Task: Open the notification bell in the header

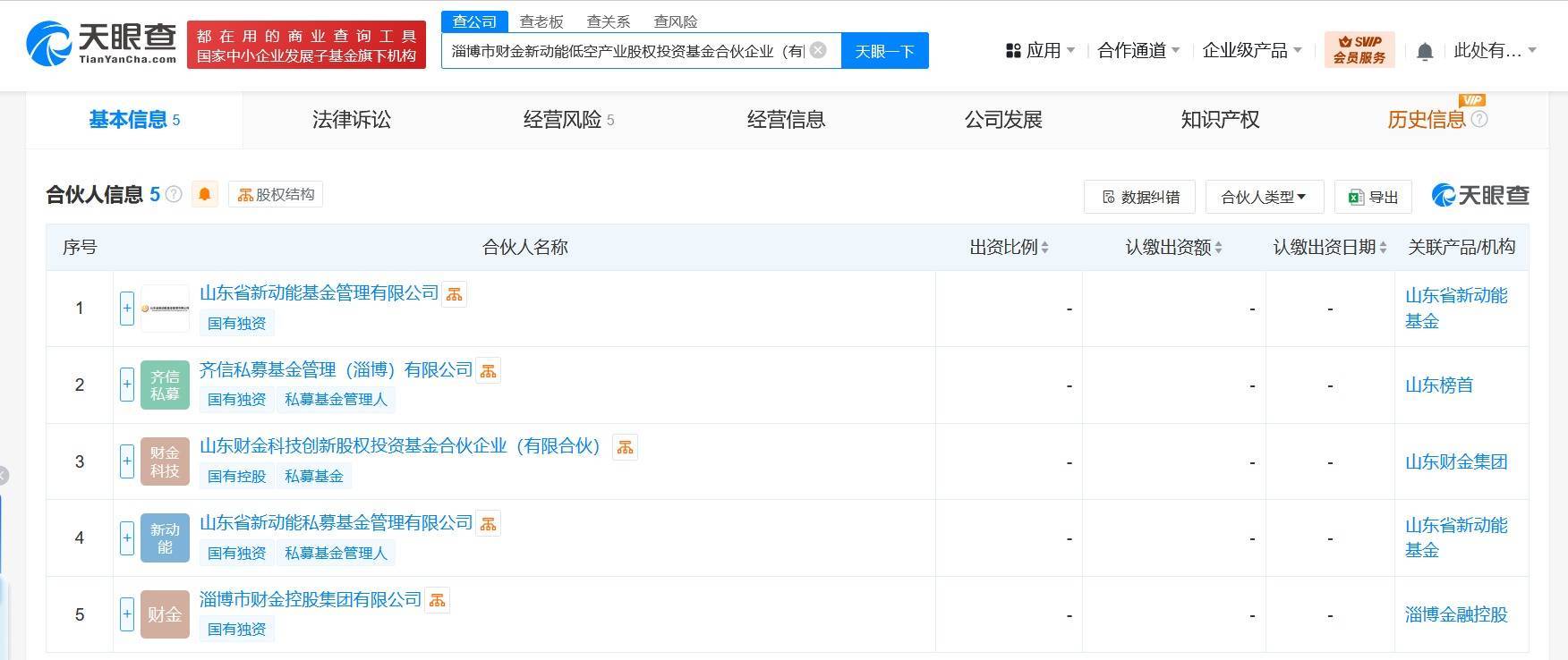Action: (1425, 52)
